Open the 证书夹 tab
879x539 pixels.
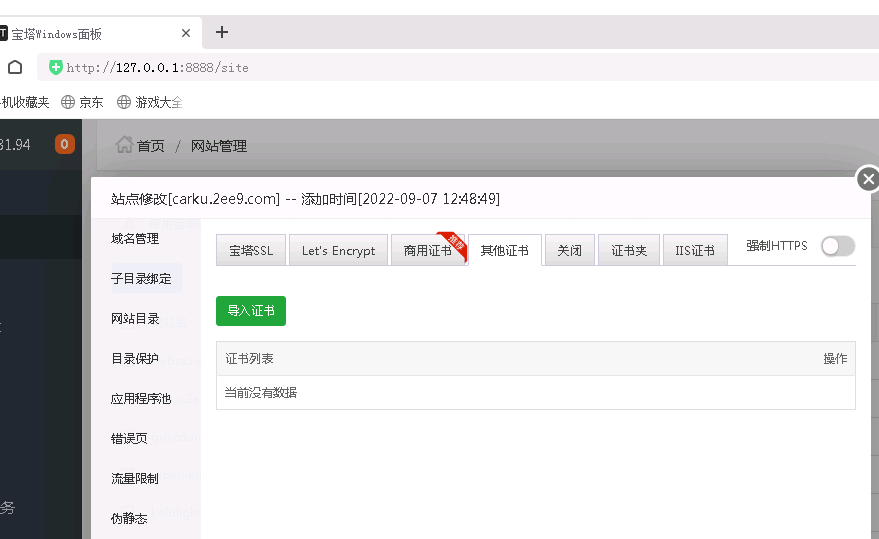tap(629, 251)
